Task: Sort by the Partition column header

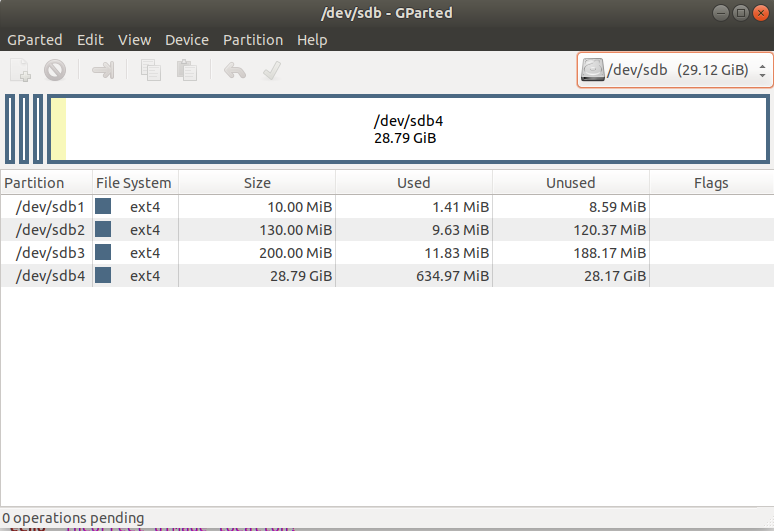Action: pyautogui.click(x=46, y=183)
